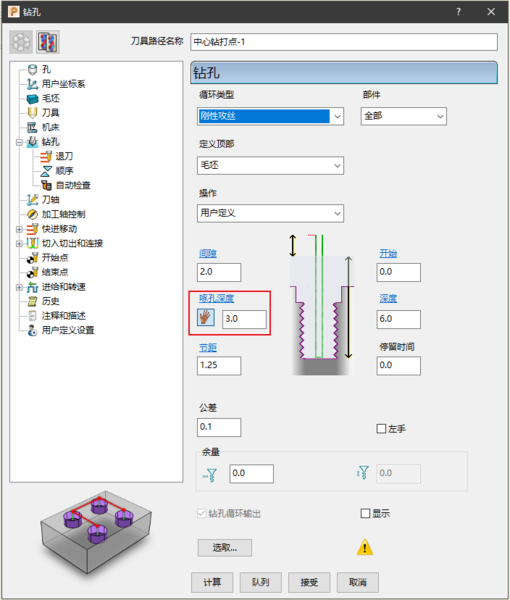The image size is (510, 600).
Task: Select 进给和转速 tree item
Action: click(64, 287)
